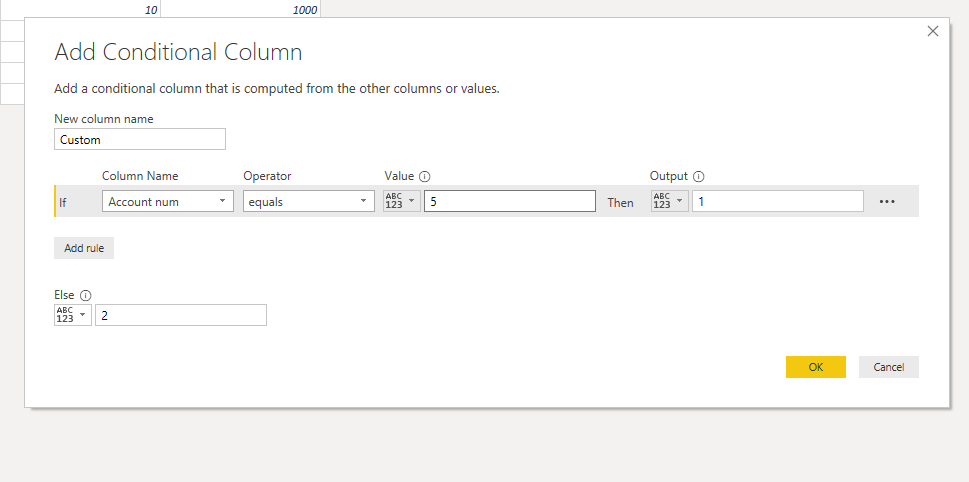
Task: Open the Value data type selector
Action: (x=402, y=201)
